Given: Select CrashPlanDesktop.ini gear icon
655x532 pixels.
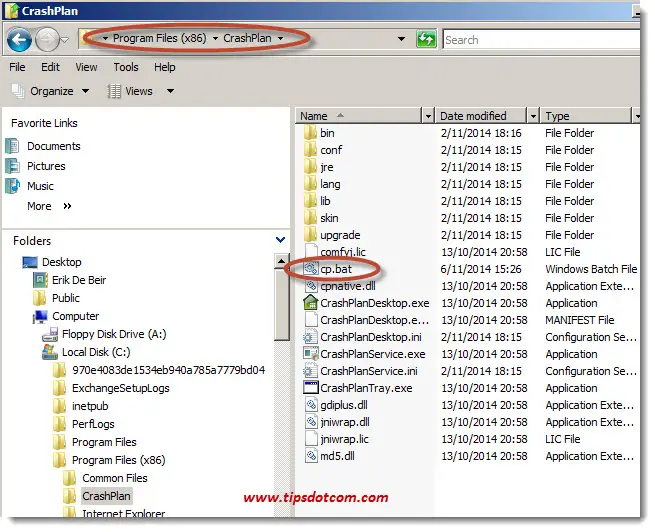Looking at the screenshot, I should point(310,337).
